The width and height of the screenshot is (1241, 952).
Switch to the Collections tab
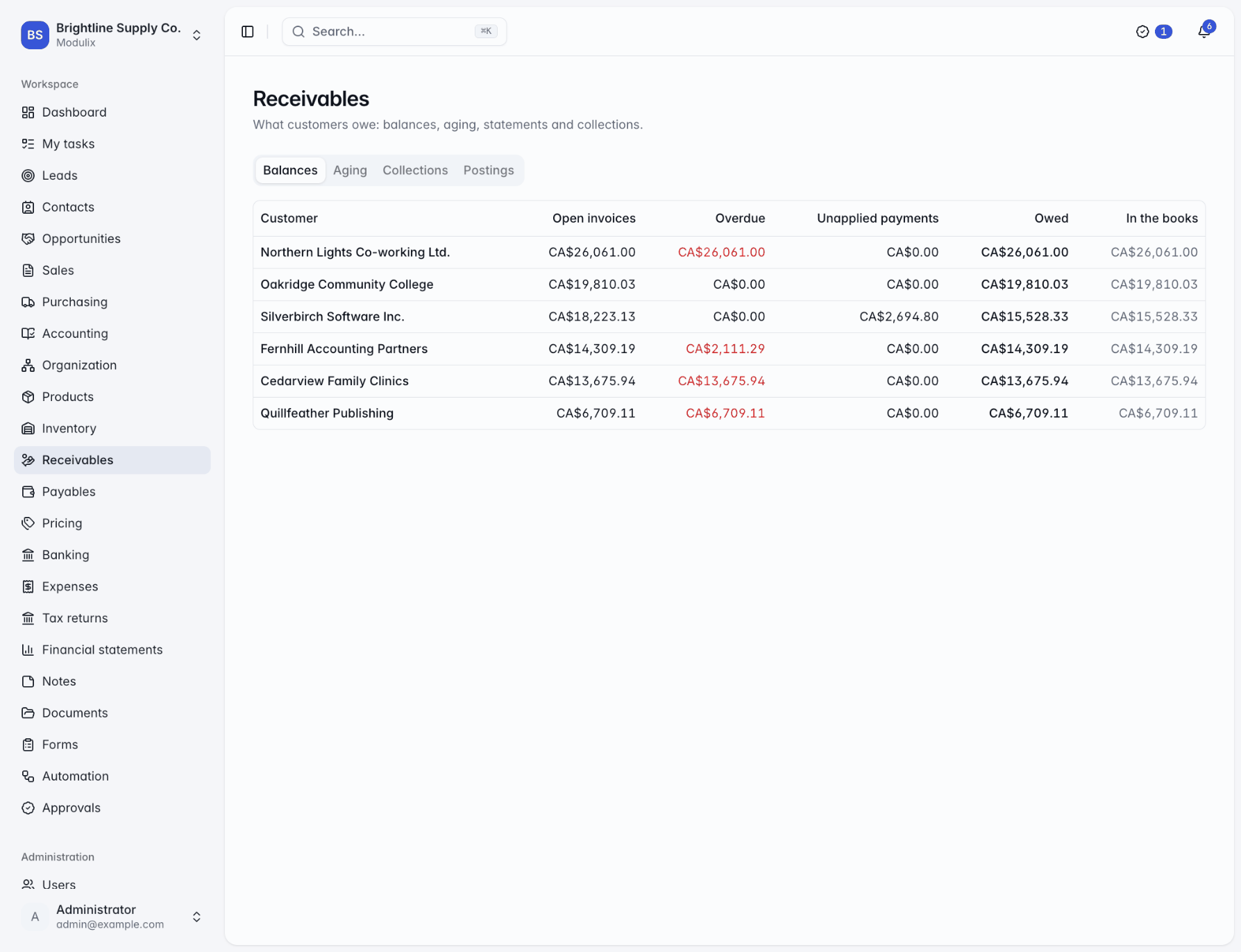pos(415,171)
